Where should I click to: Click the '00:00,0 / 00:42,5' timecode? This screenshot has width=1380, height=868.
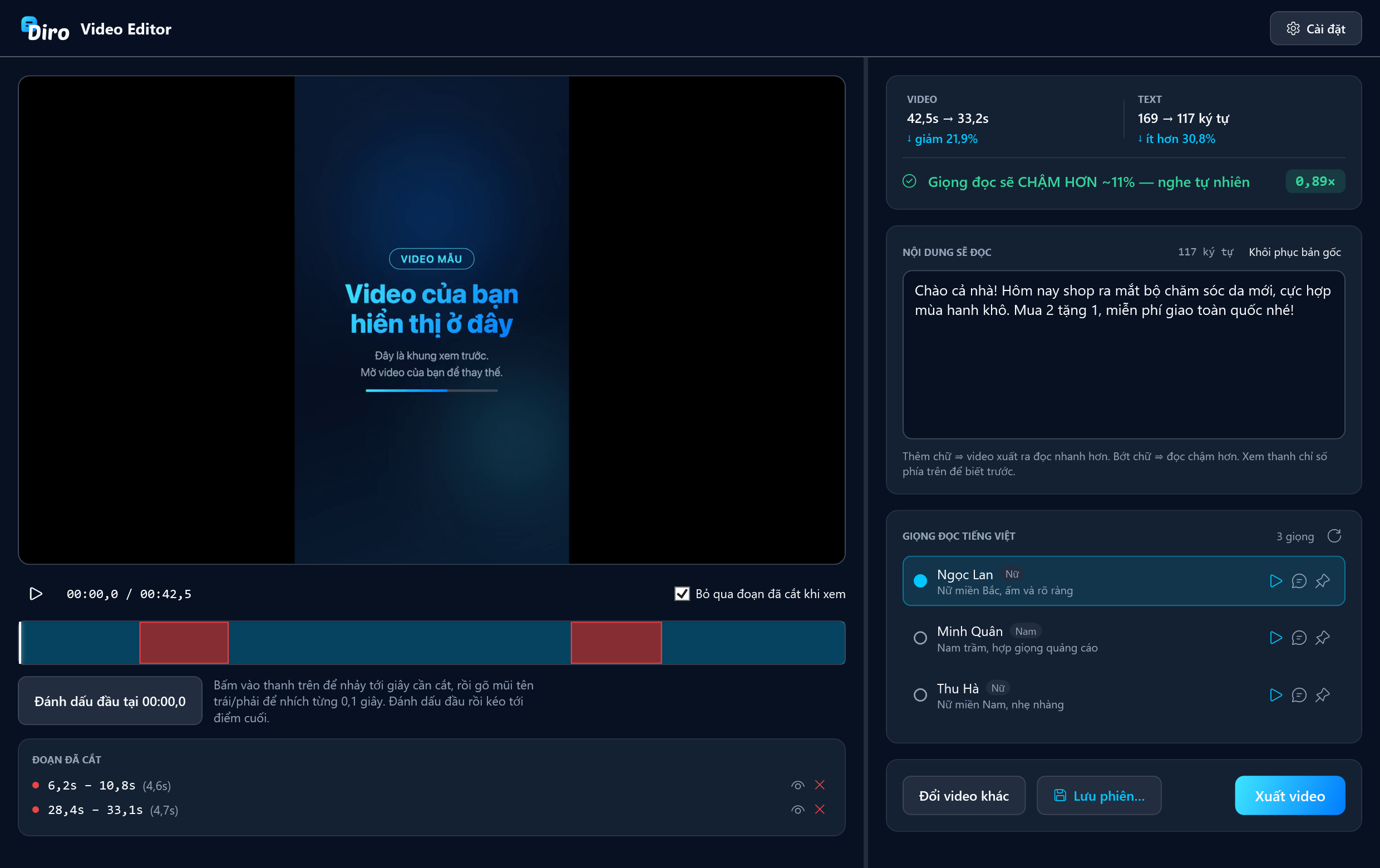pos(129,594)
